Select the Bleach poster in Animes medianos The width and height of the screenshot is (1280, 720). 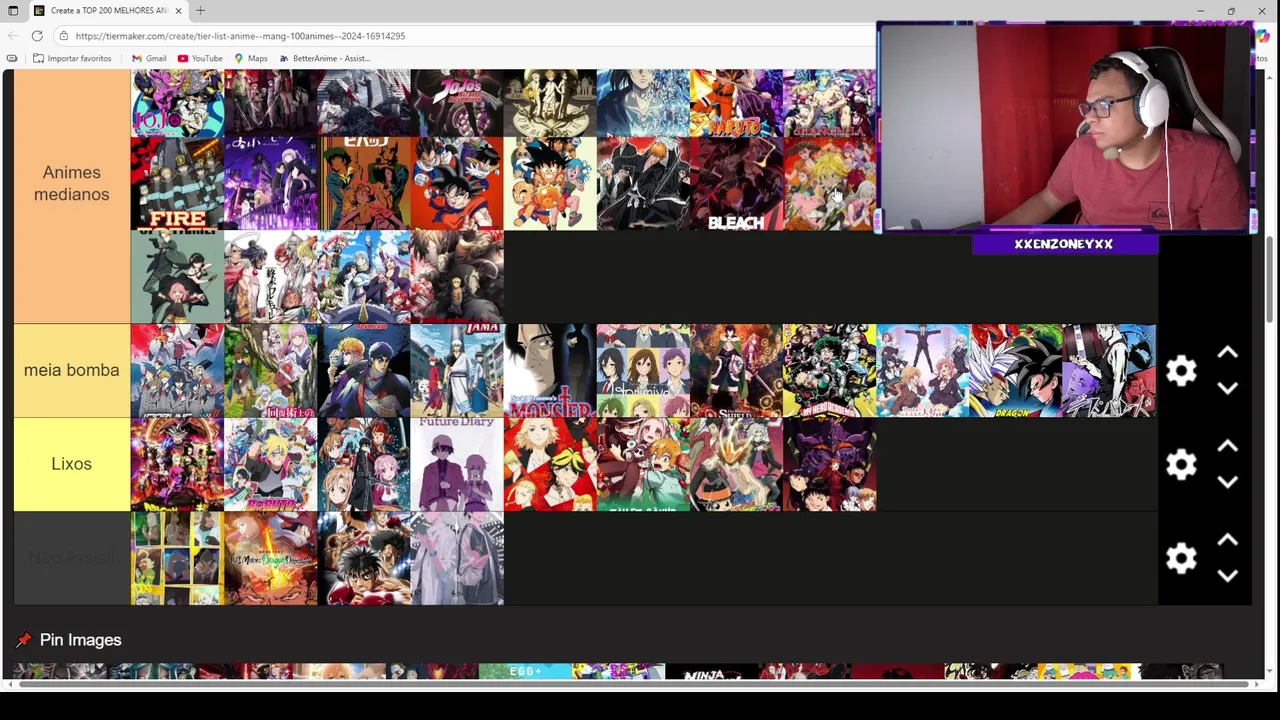pyautogui.click(x=736, y=184)
